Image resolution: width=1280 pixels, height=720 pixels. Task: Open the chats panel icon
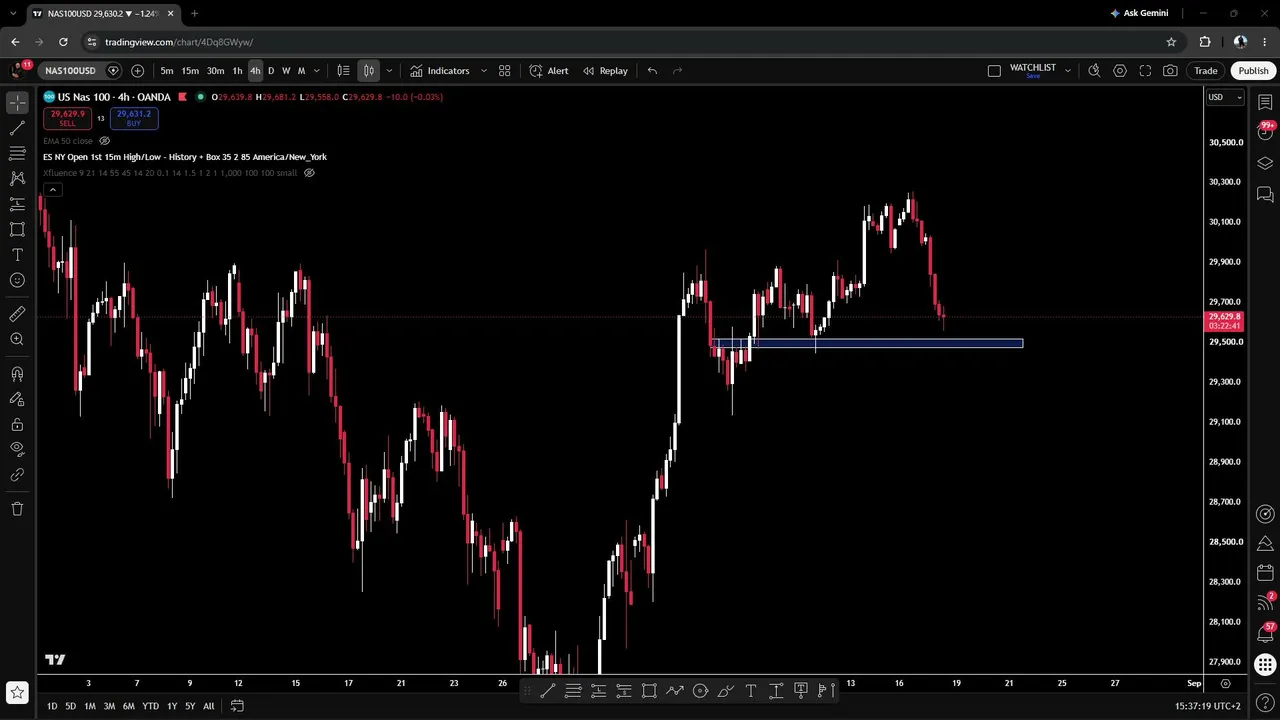tap(1265, 194)
